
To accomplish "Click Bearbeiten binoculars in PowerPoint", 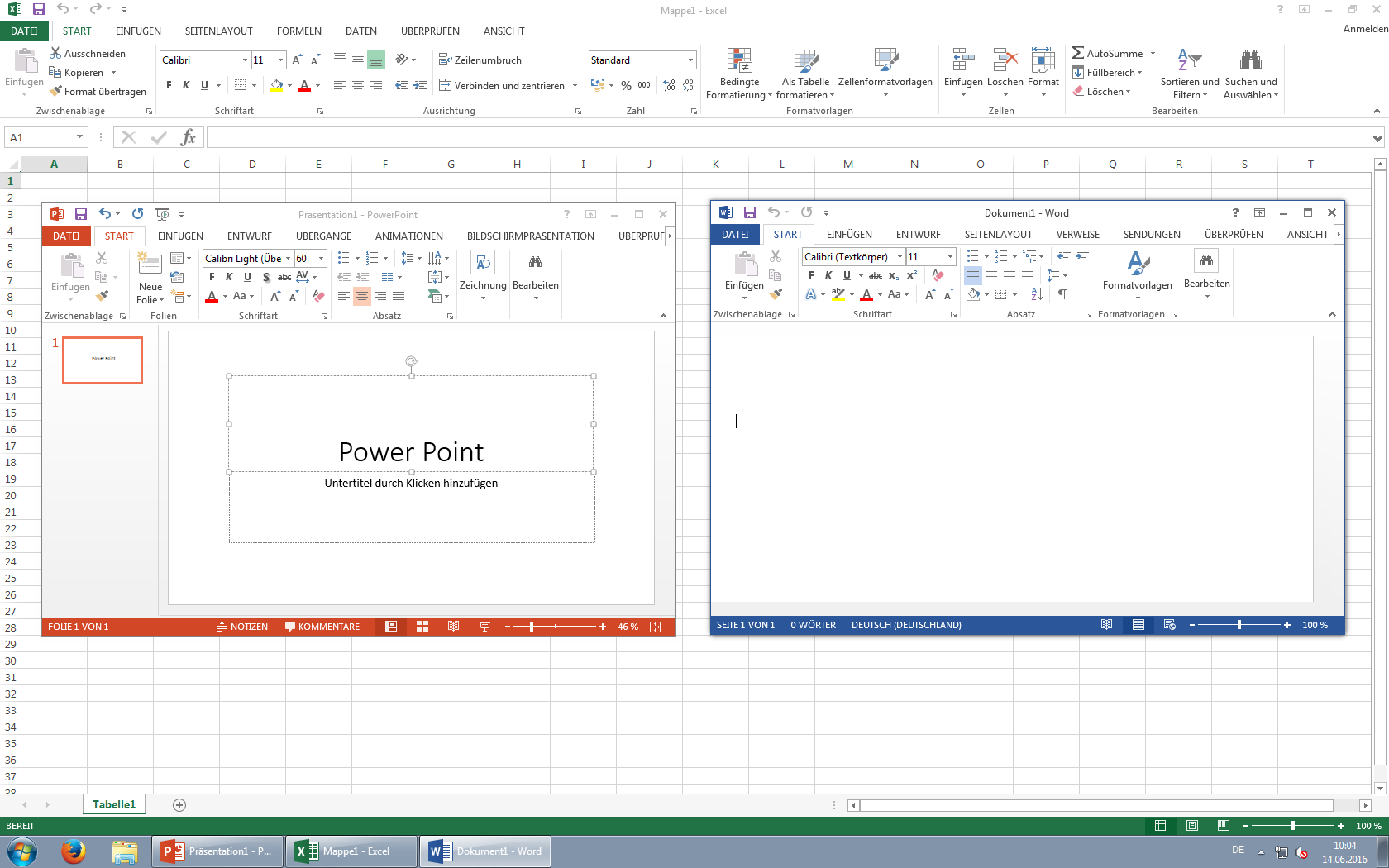I will 535,262.
